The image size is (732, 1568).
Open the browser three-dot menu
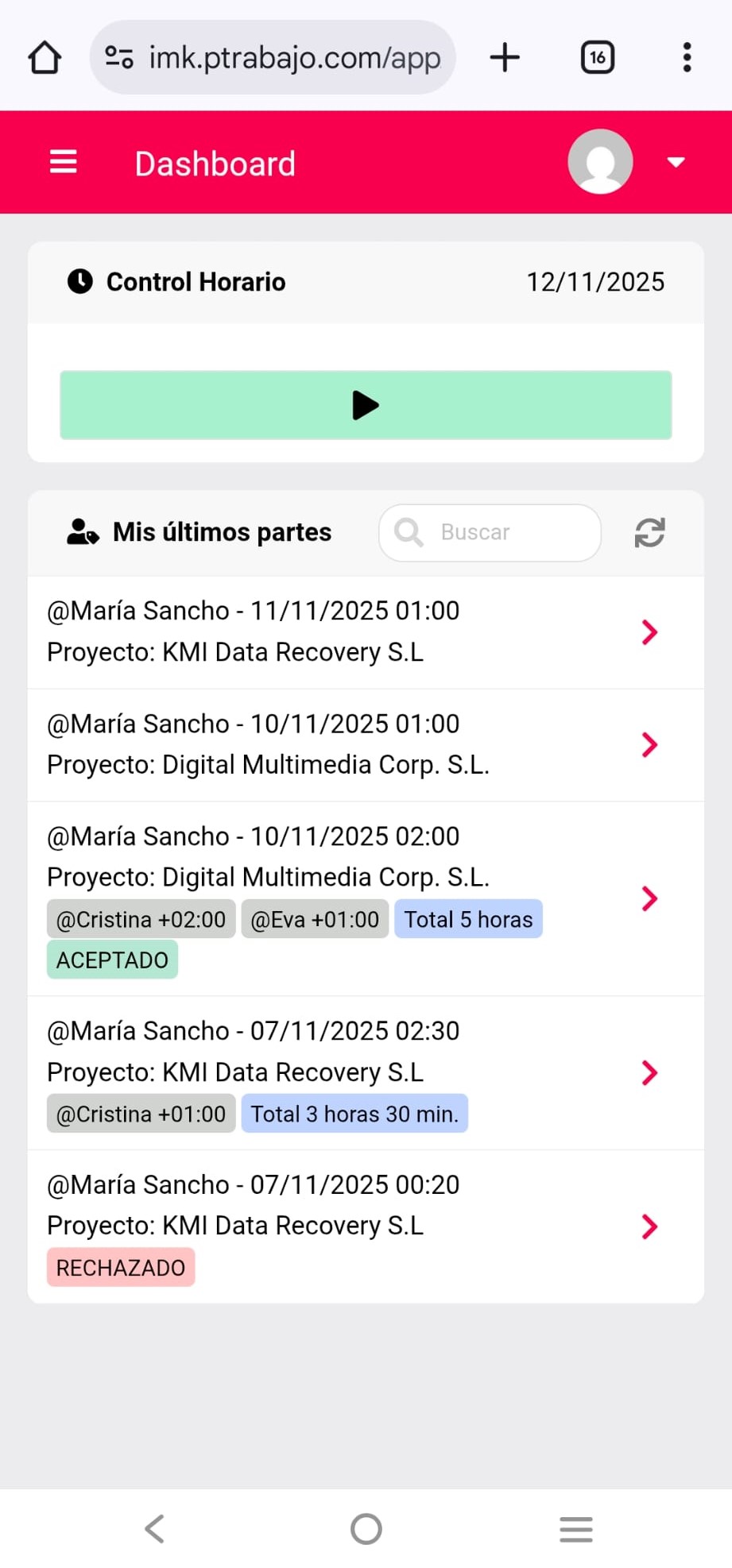click(687, 57)
